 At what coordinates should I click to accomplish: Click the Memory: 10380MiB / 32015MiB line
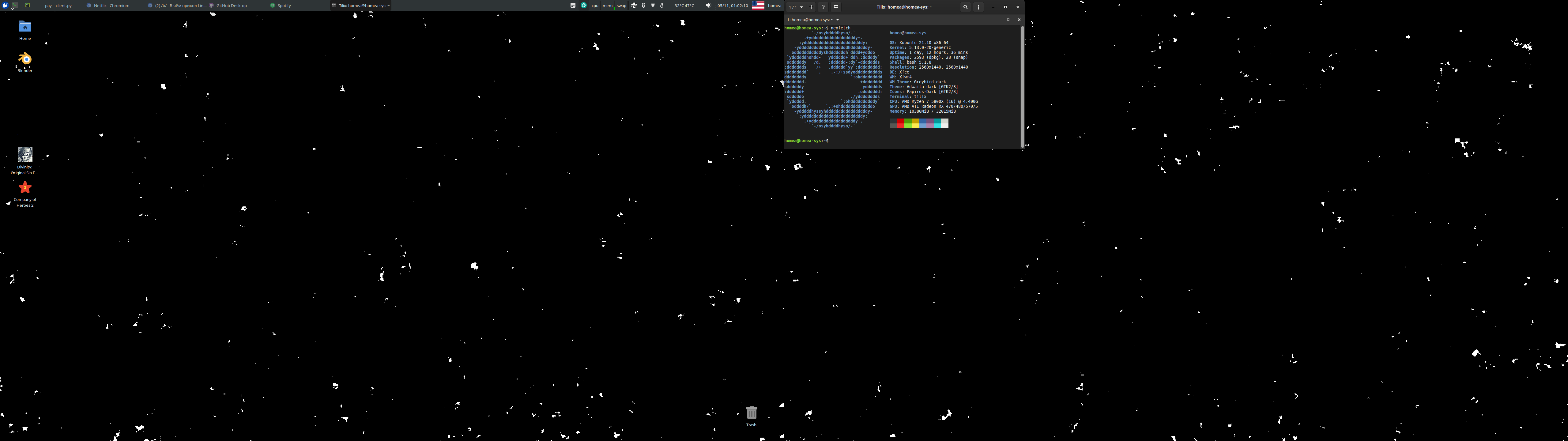pyautogui.click(x=922, y=111)
